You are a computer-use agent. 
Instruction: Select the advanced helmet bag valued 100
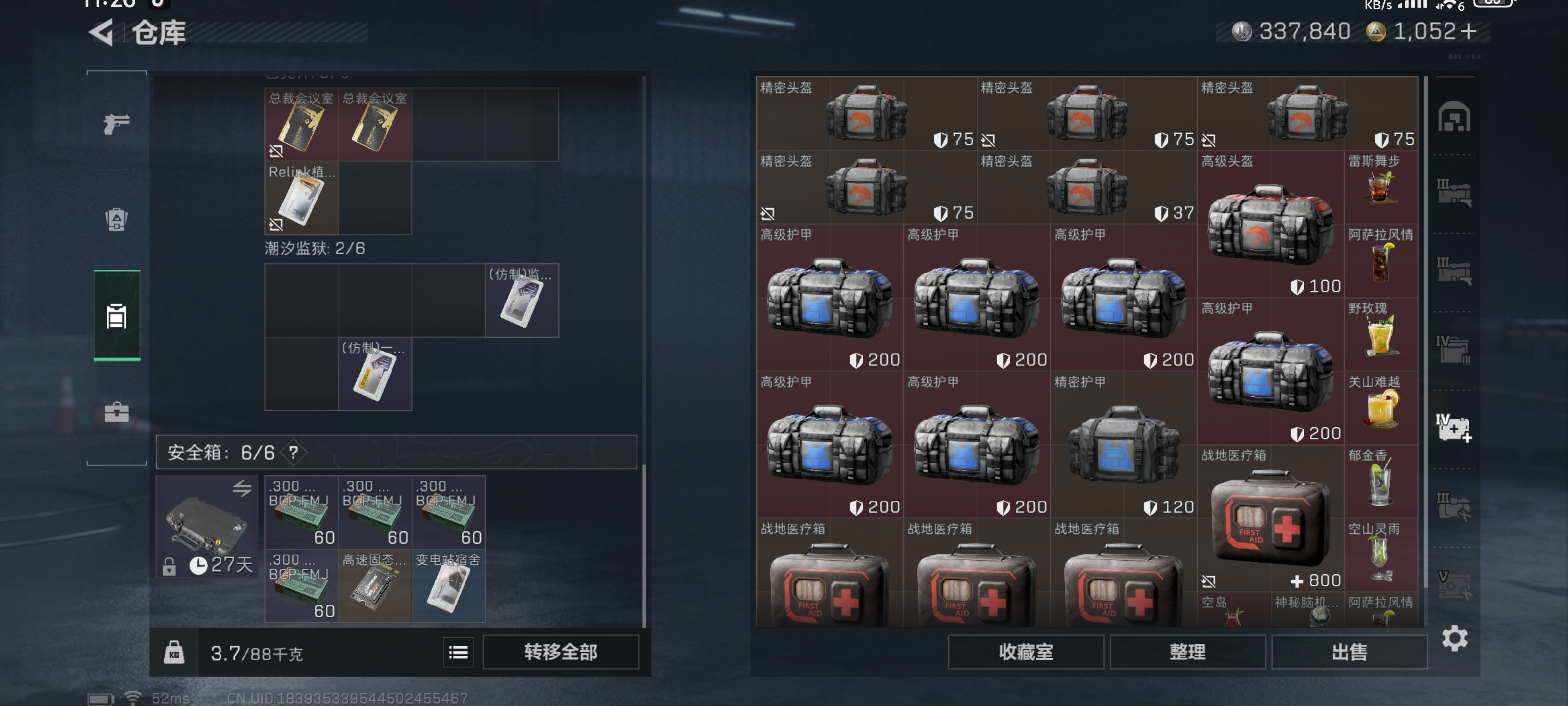[1271, 224]
